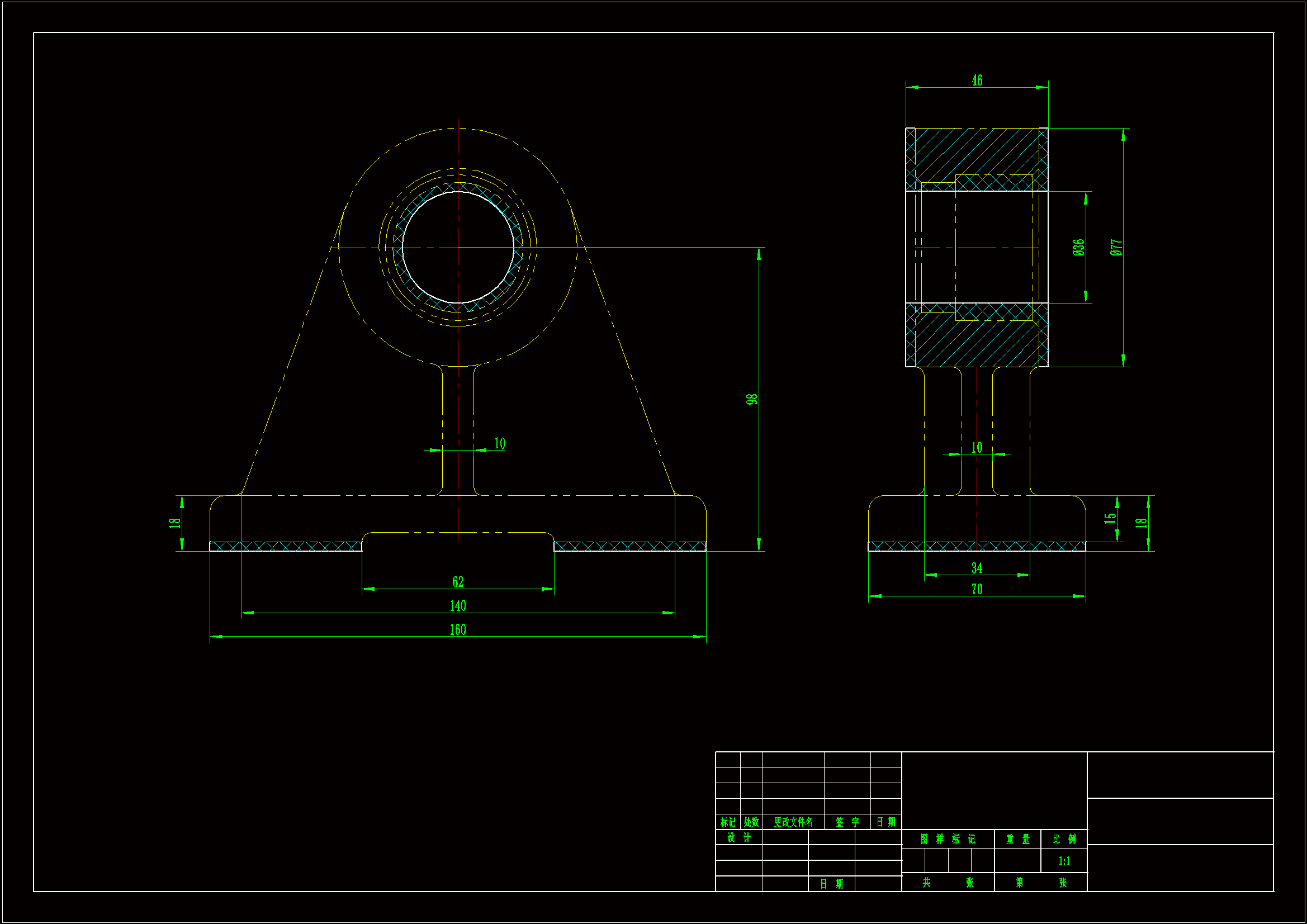Screen dimensions: 1307x924
Task: Select the "10" rib thickness in front view
Action: [x=499, y=443]
